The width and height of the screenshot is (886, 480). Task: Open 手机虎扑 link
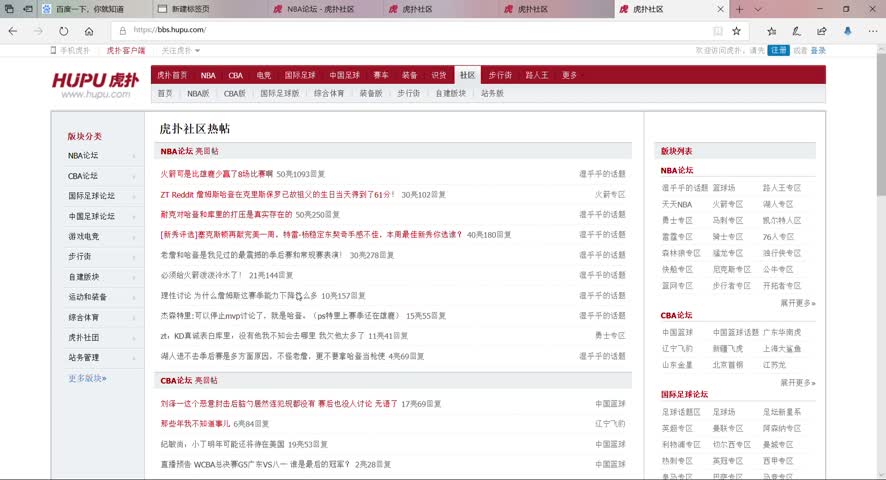point(71,50)
